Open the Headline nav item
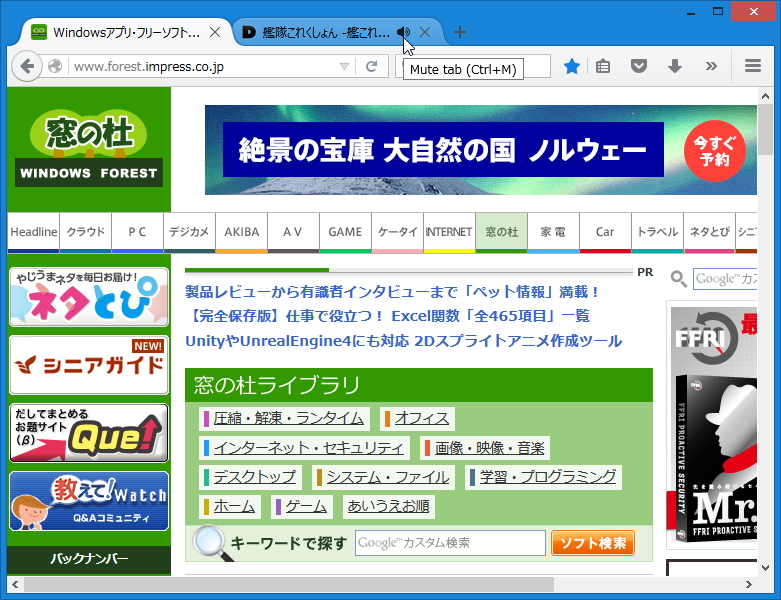Viewport: 781px width, 600px height. click(x=33, y=233)
